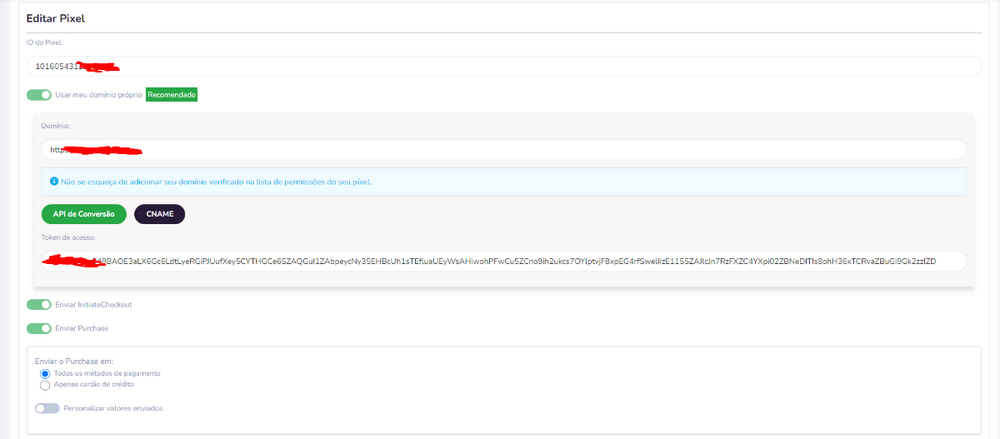Select Todos os métodos de pagamento
The image size is (1000, 439).
45,373
